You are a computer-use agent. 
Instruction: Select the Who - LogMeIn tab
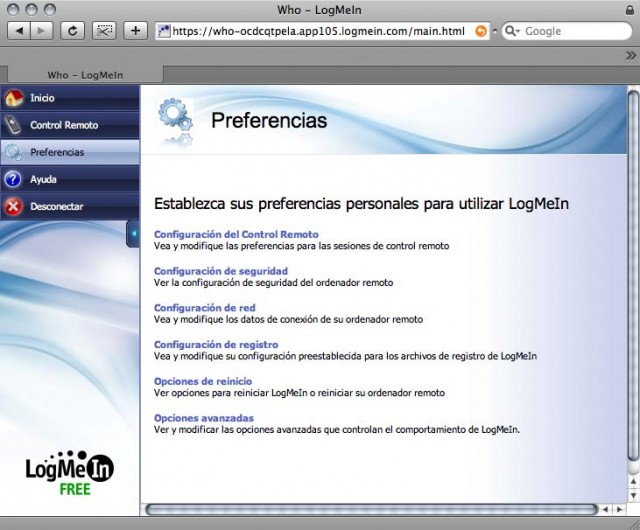pyautogui.click(x=85, y=75)
